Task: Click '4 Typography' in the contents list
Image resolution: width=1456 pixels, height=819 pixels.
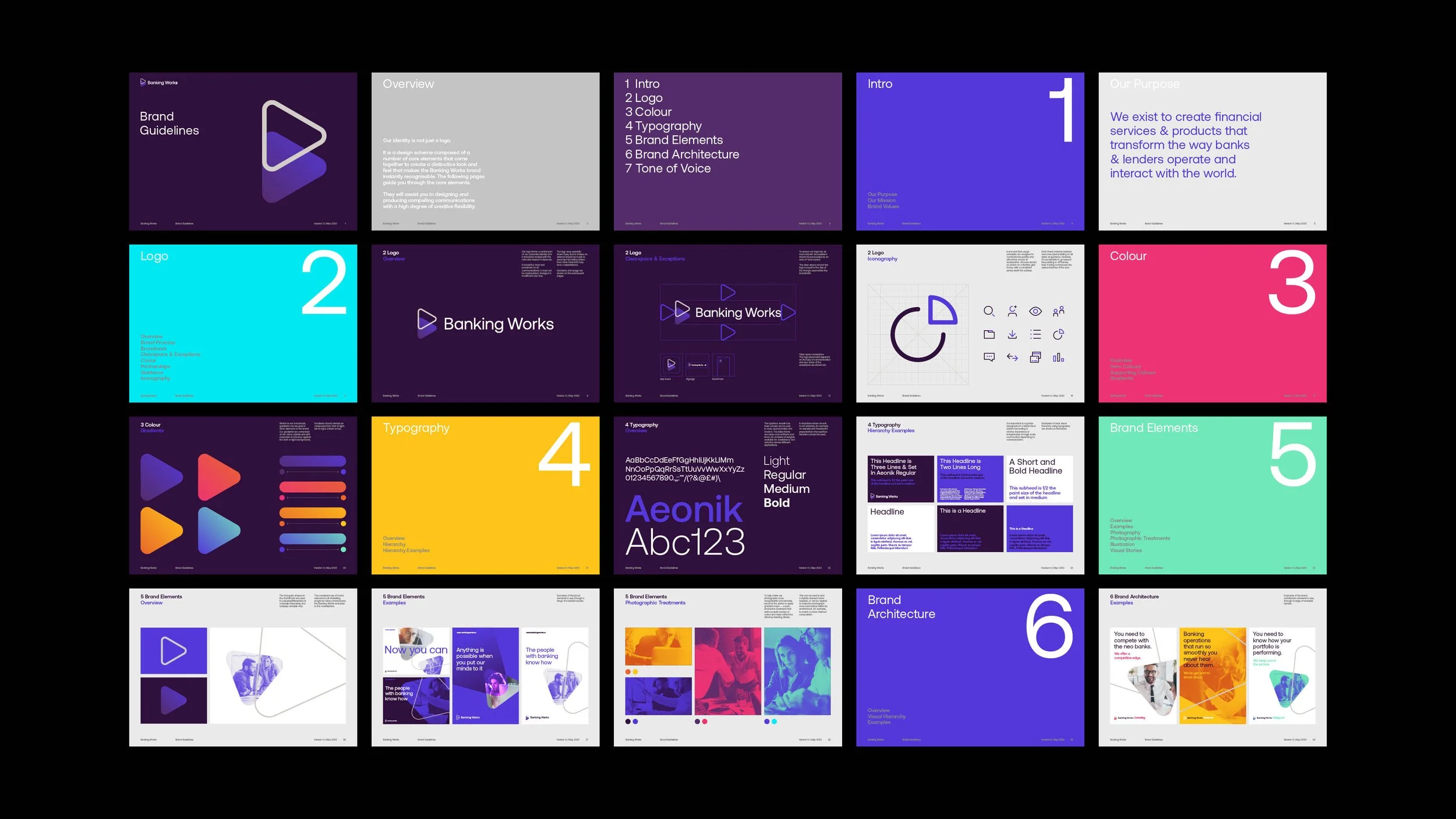Action: (x=663, y=126)
